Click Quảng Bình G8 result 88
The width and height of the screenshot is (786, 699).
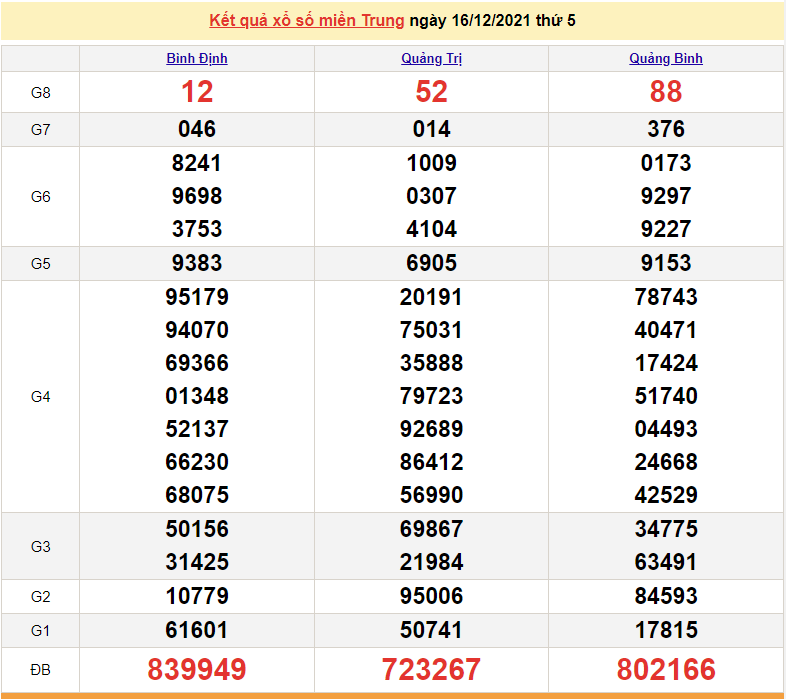(666, 92)
